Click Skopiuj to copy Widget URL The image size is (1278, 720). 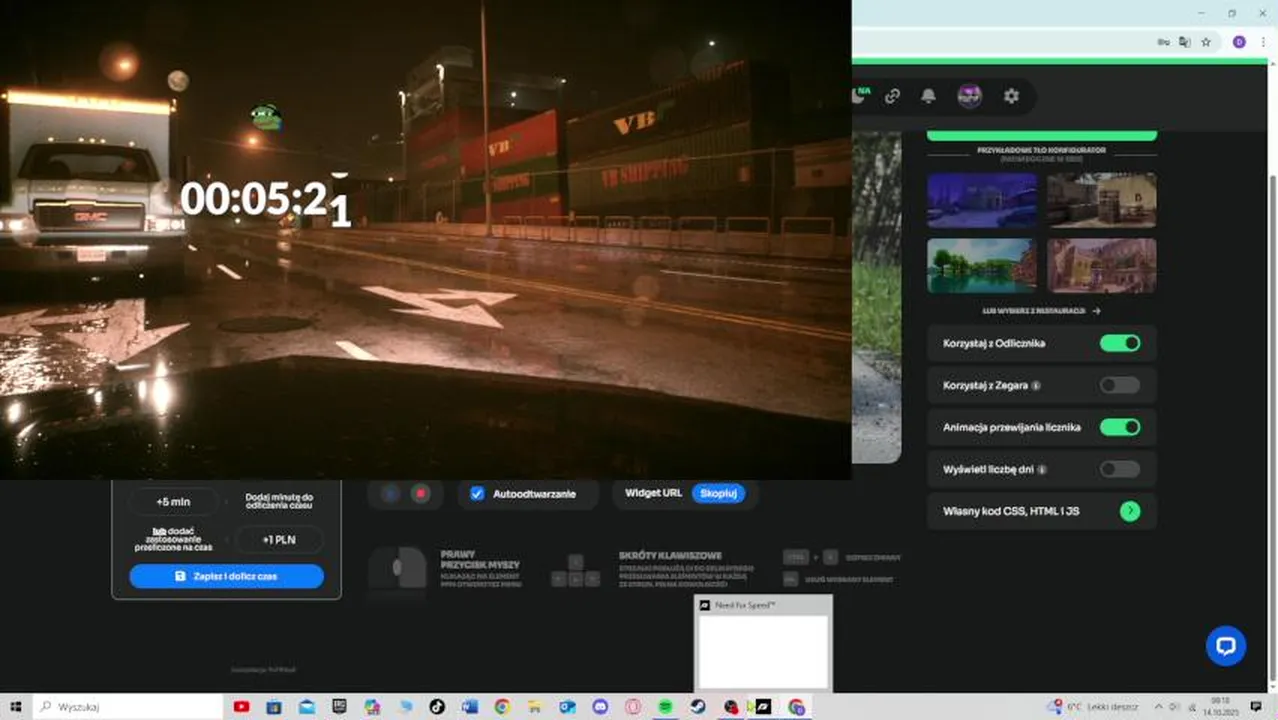click(x=718, y=493)
